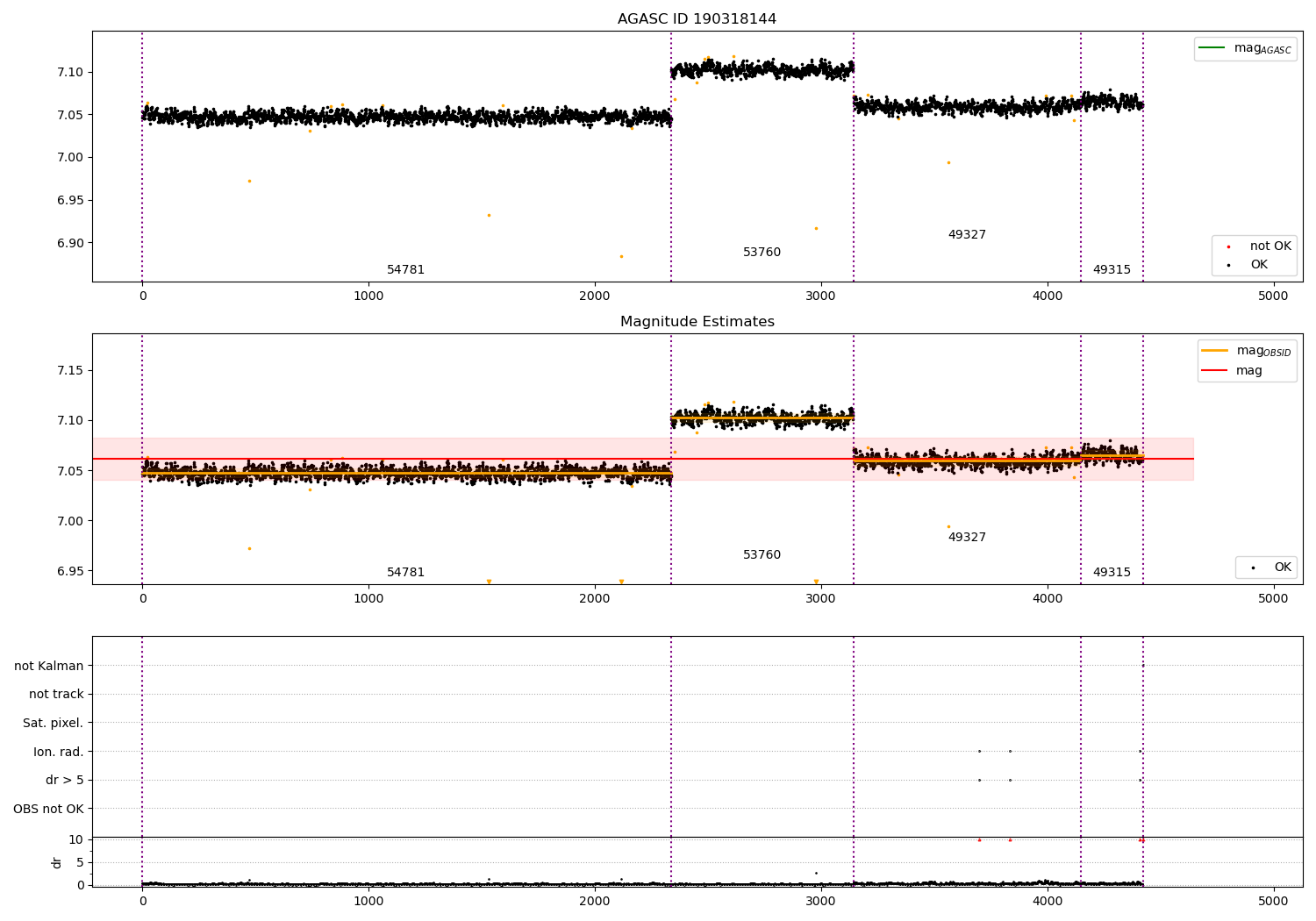Click OBSID label 49315 in the Magnitude Estimates panel
The image size is (1316, 921).
(x=1112, y=573)
